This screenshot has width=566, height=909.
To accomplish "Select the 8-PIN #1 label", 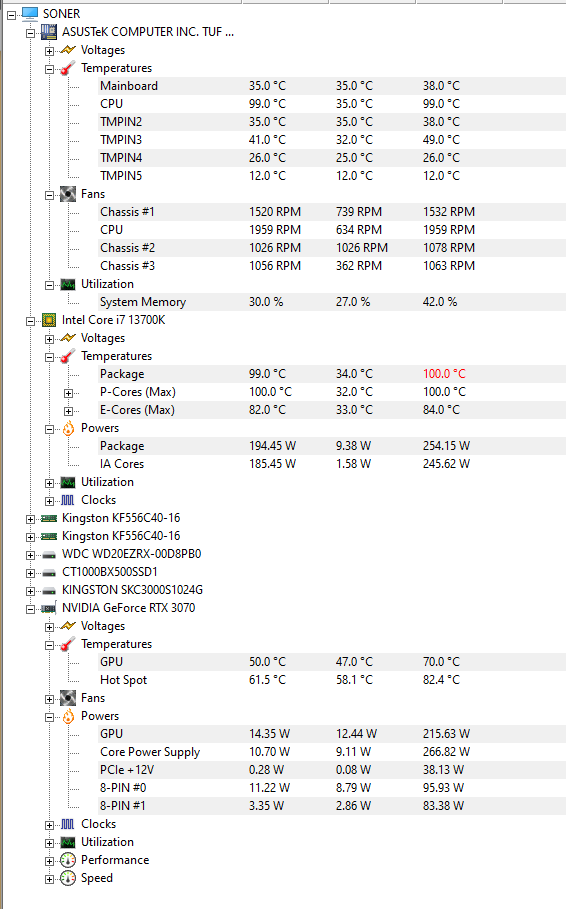I will [x=123, y=806].
